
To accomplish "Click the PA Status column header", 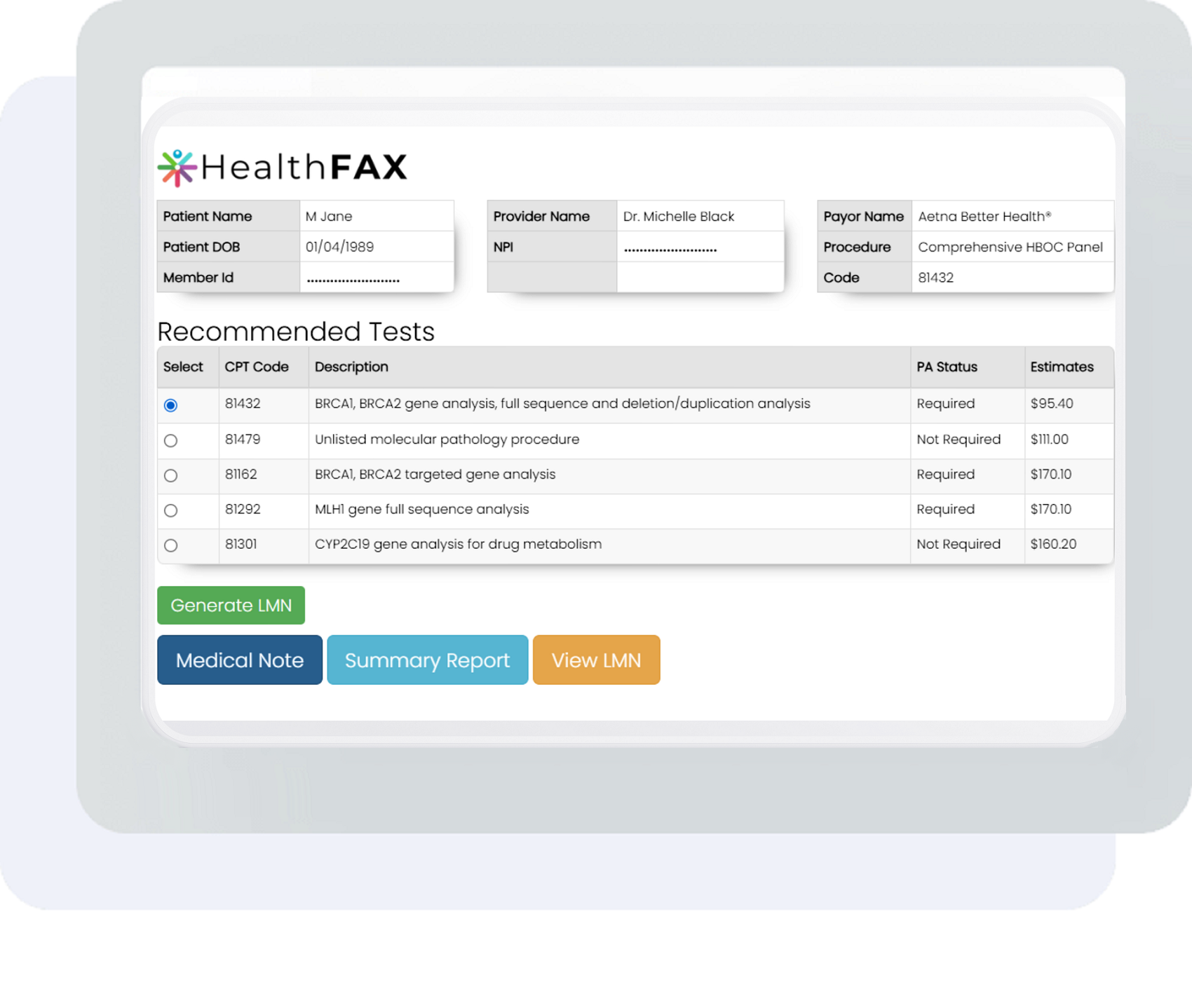I will (x=947, y=367).
